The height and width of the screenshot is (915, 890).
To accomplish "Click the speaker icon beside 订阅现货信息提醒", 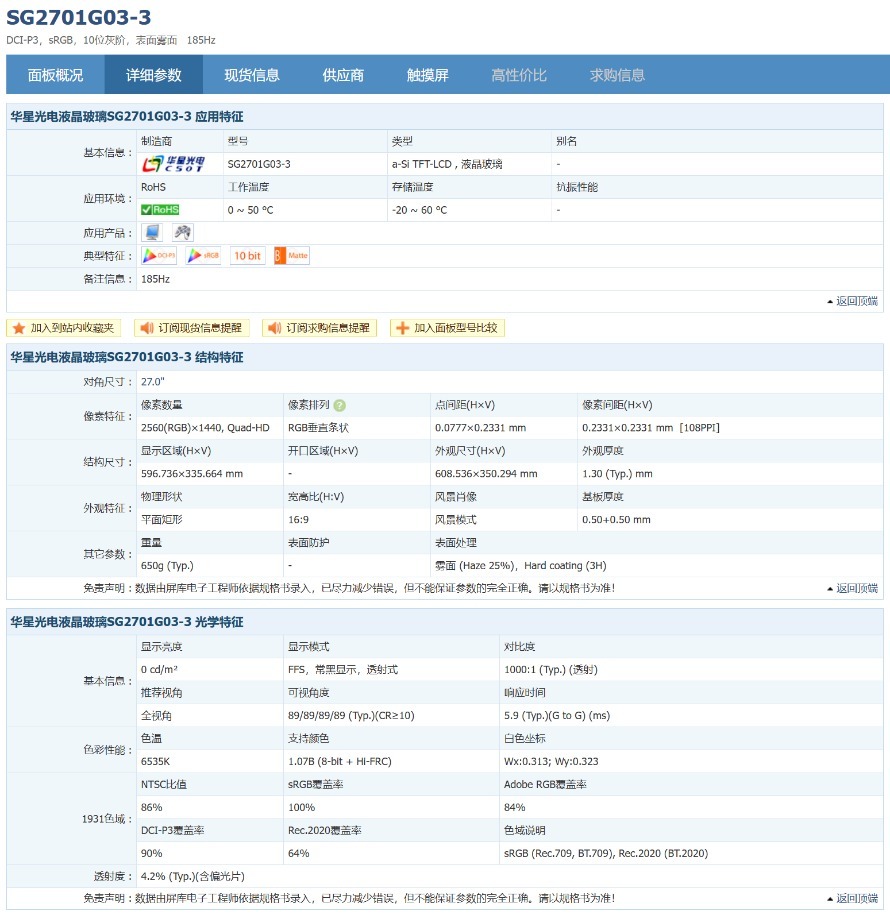I will coord(146,328).
